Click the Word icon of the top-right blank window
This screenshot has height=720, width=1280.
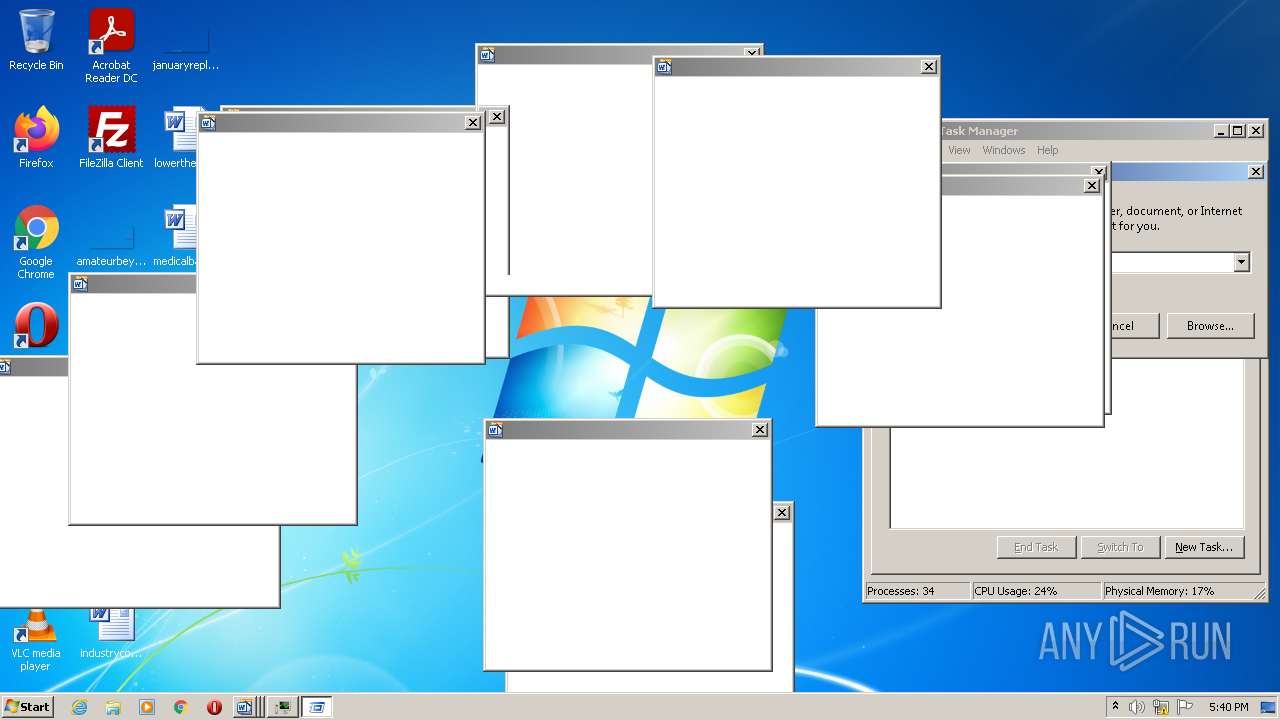pos(664,67)
